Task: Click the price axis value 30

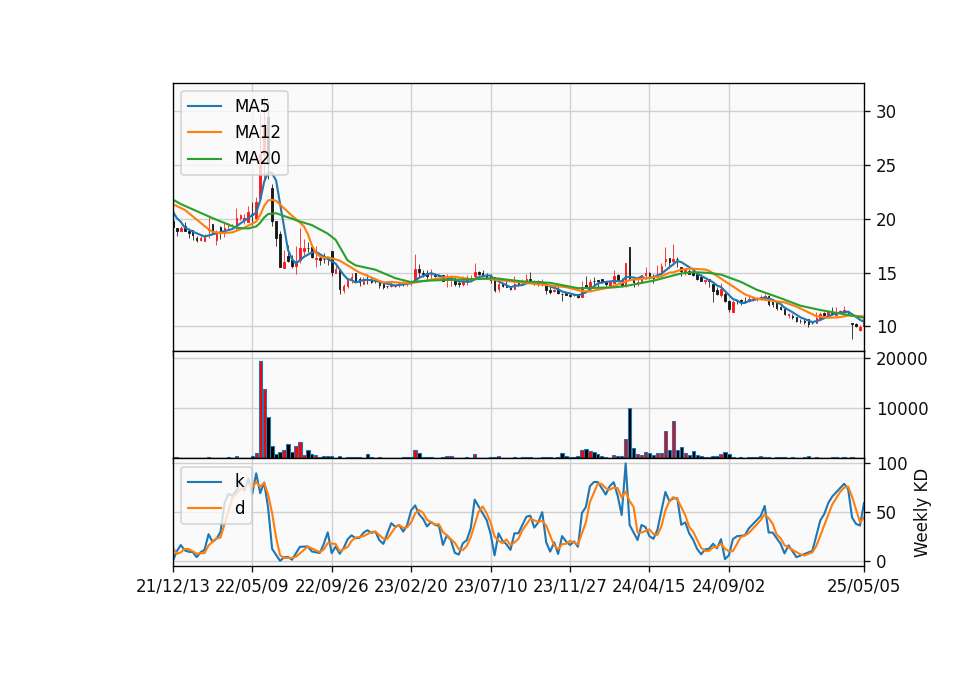Action: point(886,112)
